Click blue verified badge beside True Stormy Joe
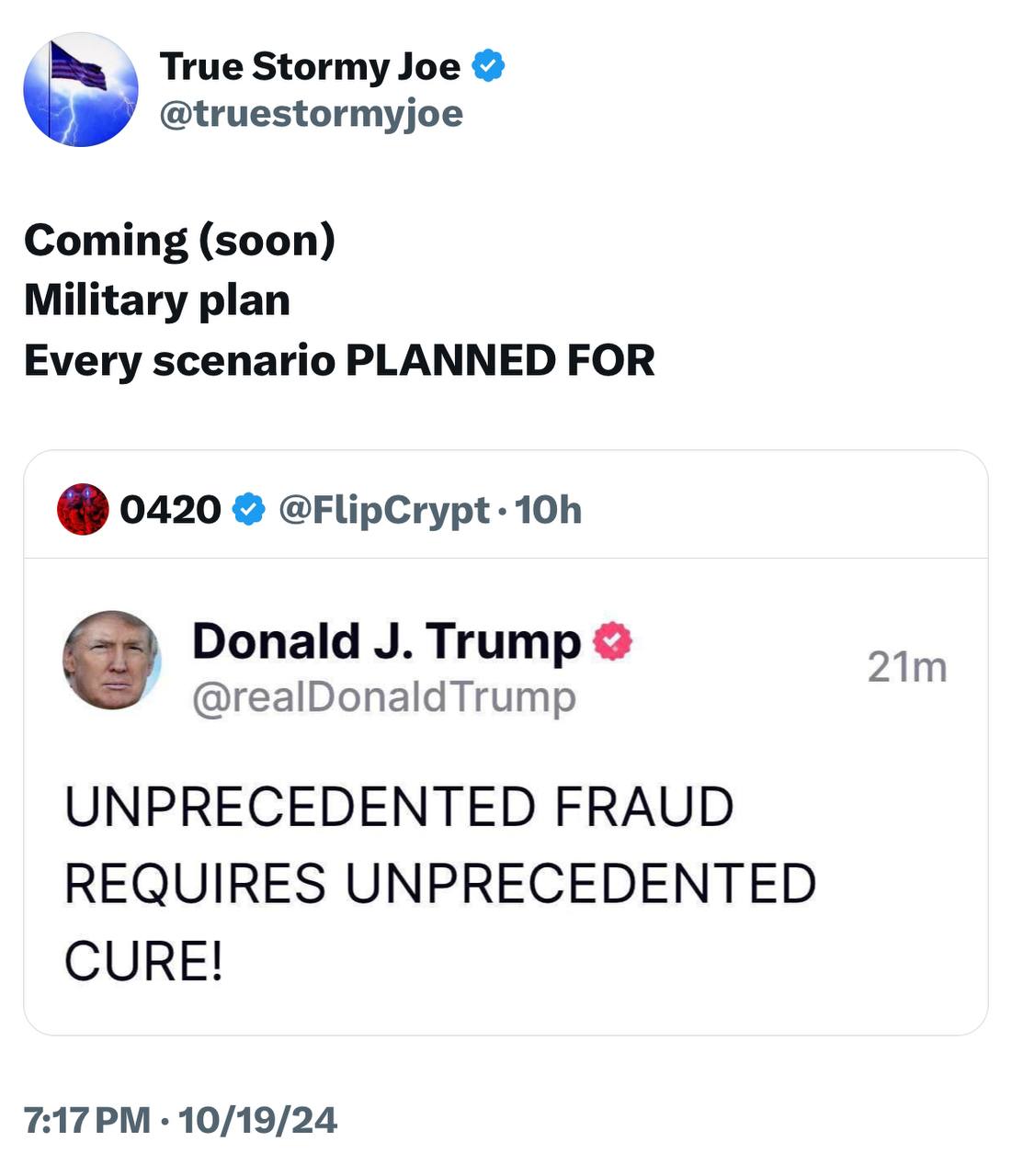 (x=488, y=66)
